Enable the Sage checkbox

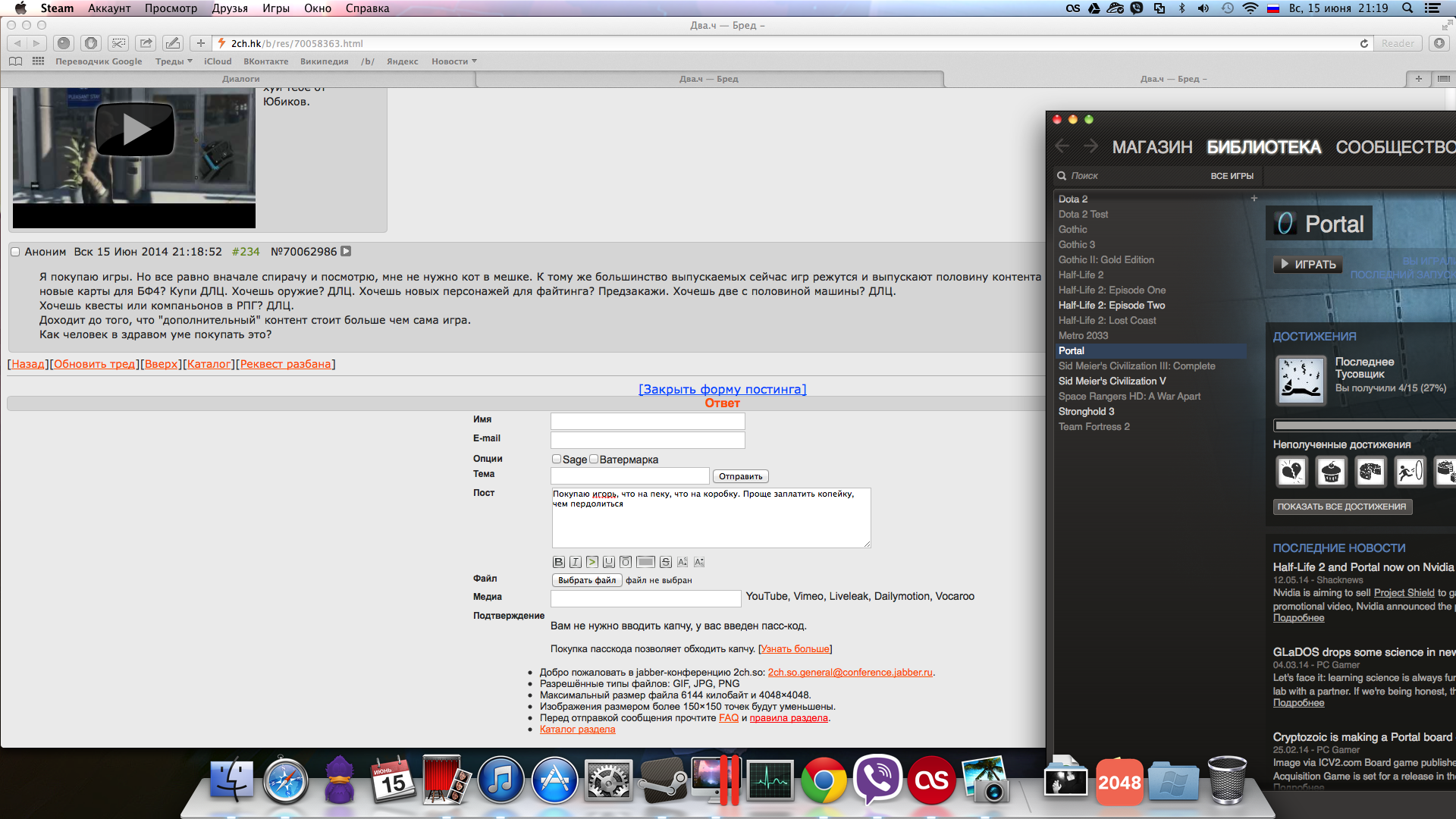coord(557,459)
